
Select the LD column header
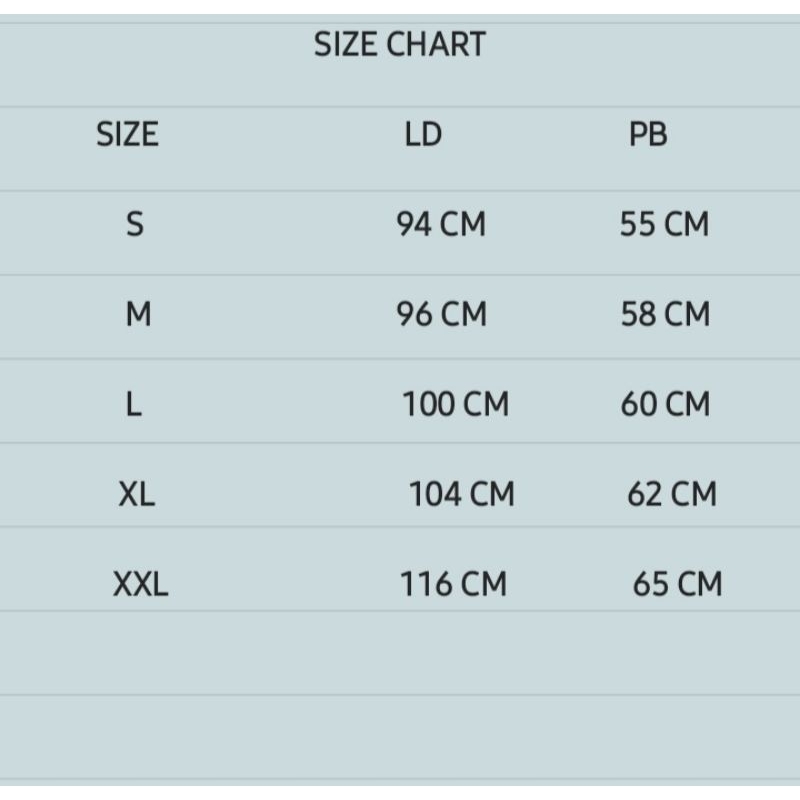pos(423,134)
